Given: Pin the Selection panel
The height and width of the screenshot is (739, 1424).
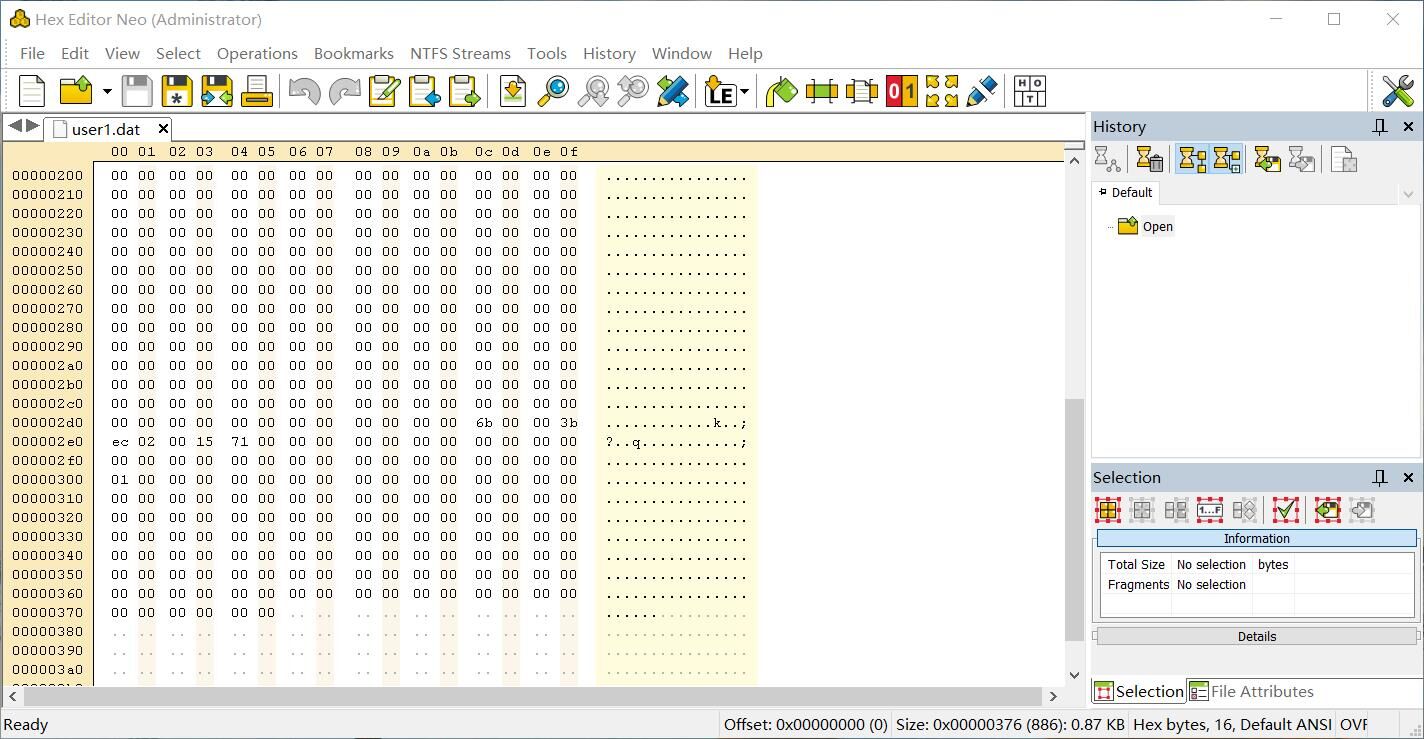Looking at the screenshot, I should 1380,477.
